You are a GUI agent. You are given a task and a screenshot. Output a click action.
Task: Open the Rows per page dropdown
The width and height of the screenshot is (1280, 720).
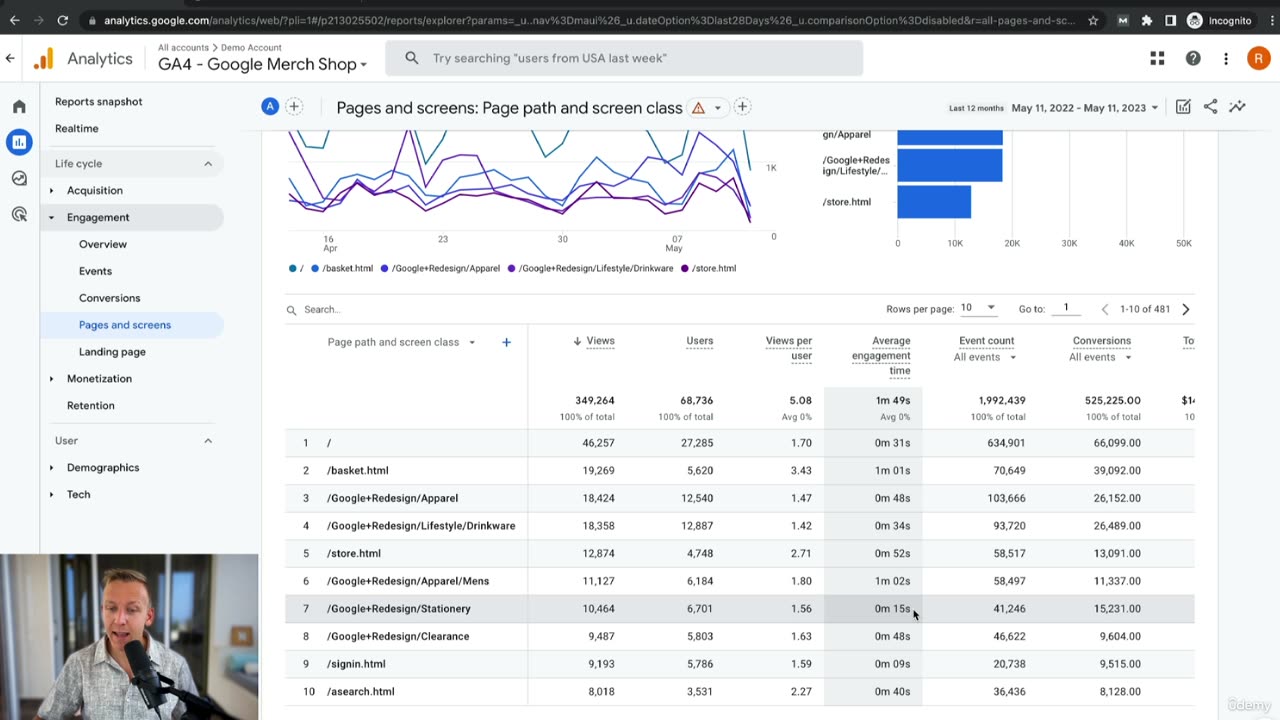pyautogui.click(x=978, y=308)
